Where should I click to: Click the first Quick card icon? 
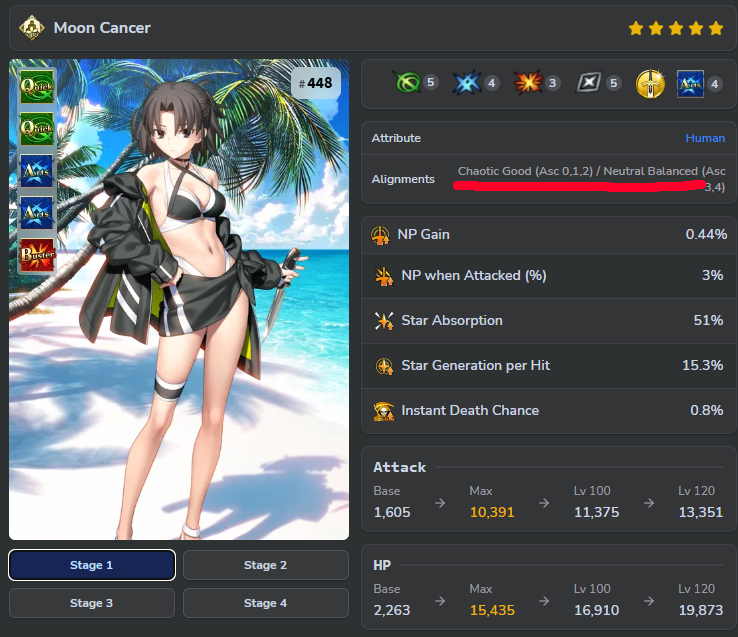point(37,87)
